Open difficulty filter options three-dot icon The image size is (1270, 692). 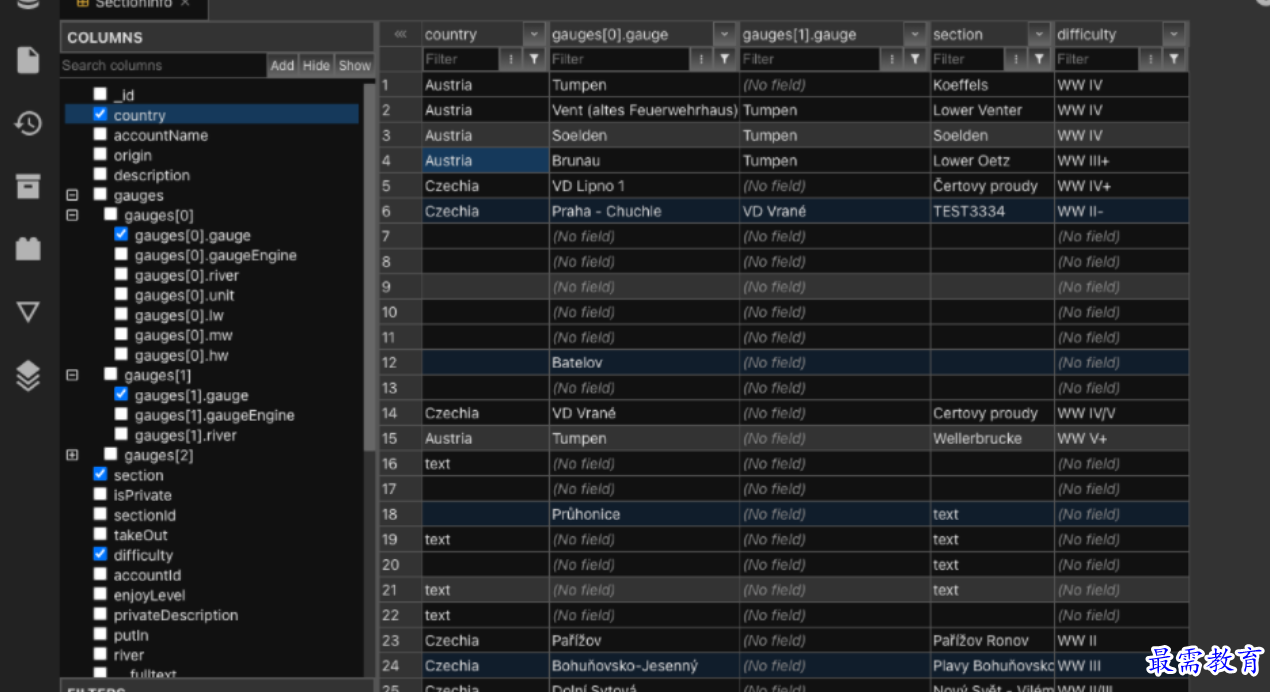tap(1153, 59)
